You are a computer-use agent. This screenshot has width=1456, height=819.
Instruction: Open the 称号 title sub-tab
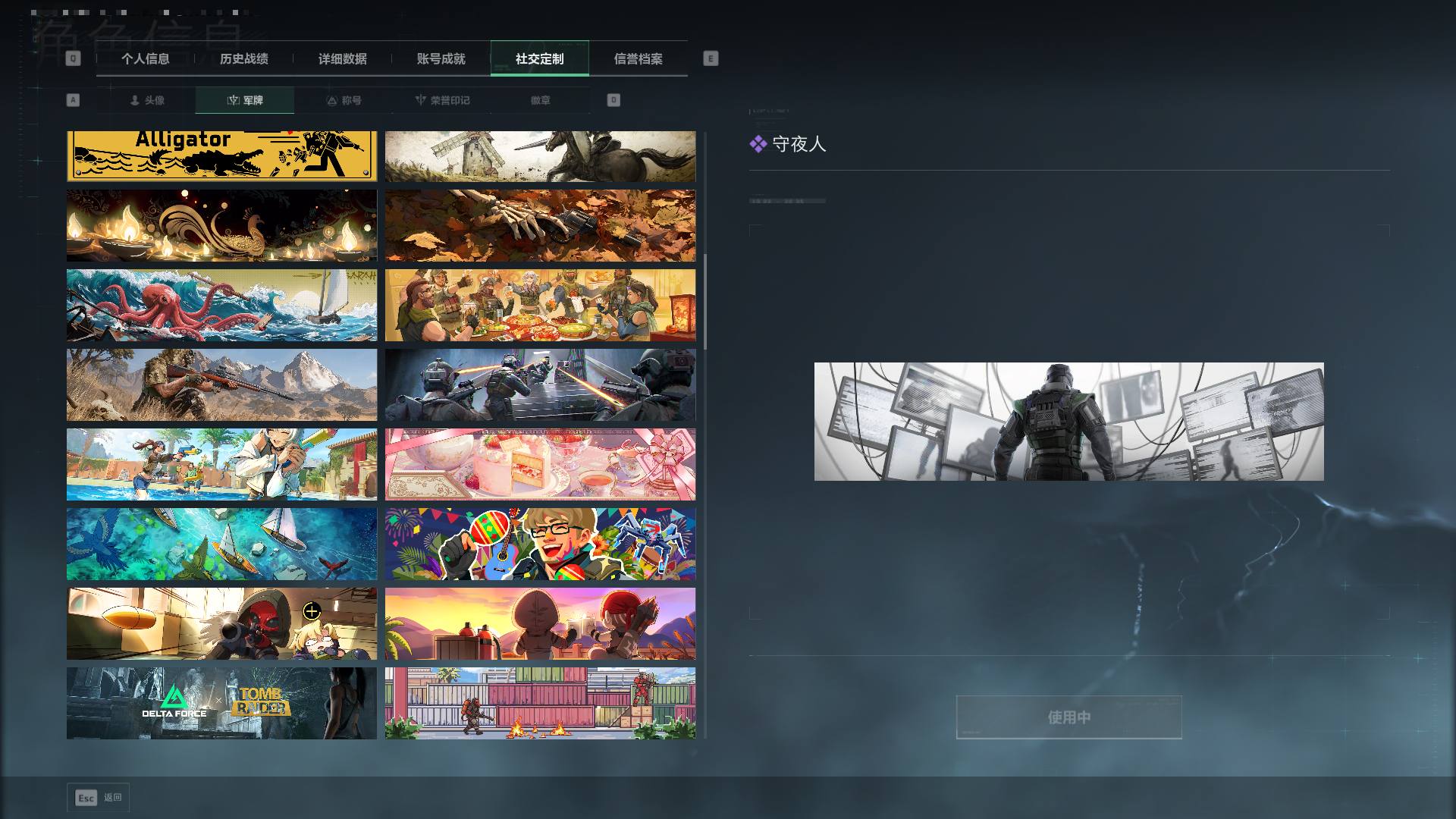344,100
